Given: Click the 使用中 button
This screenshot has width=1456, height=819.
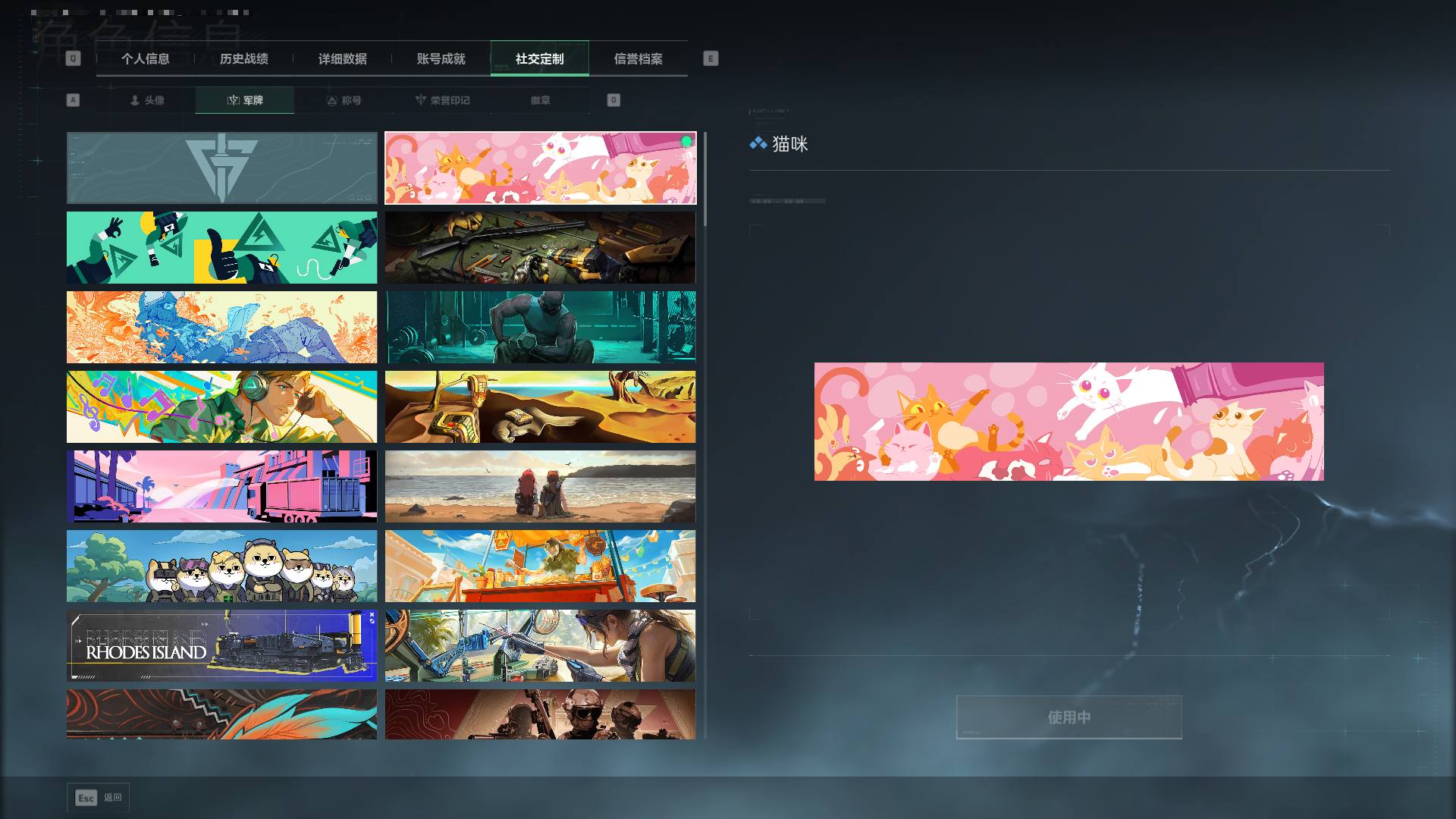Looking at the screenshot, I should click(1068, 717).
